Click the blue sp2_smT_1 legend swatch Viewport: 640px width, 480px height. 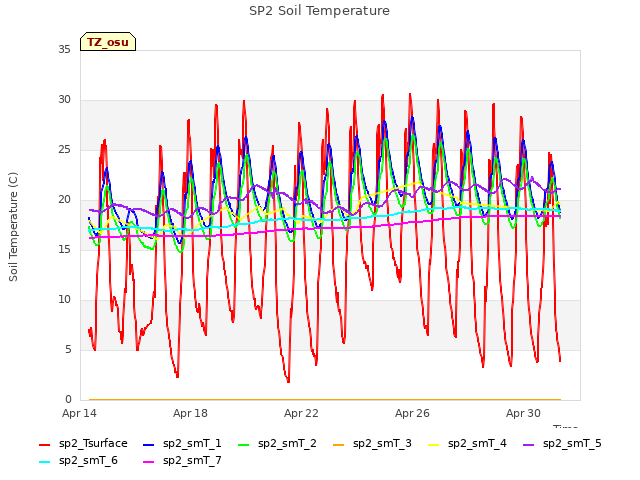(x=149, y=444)
